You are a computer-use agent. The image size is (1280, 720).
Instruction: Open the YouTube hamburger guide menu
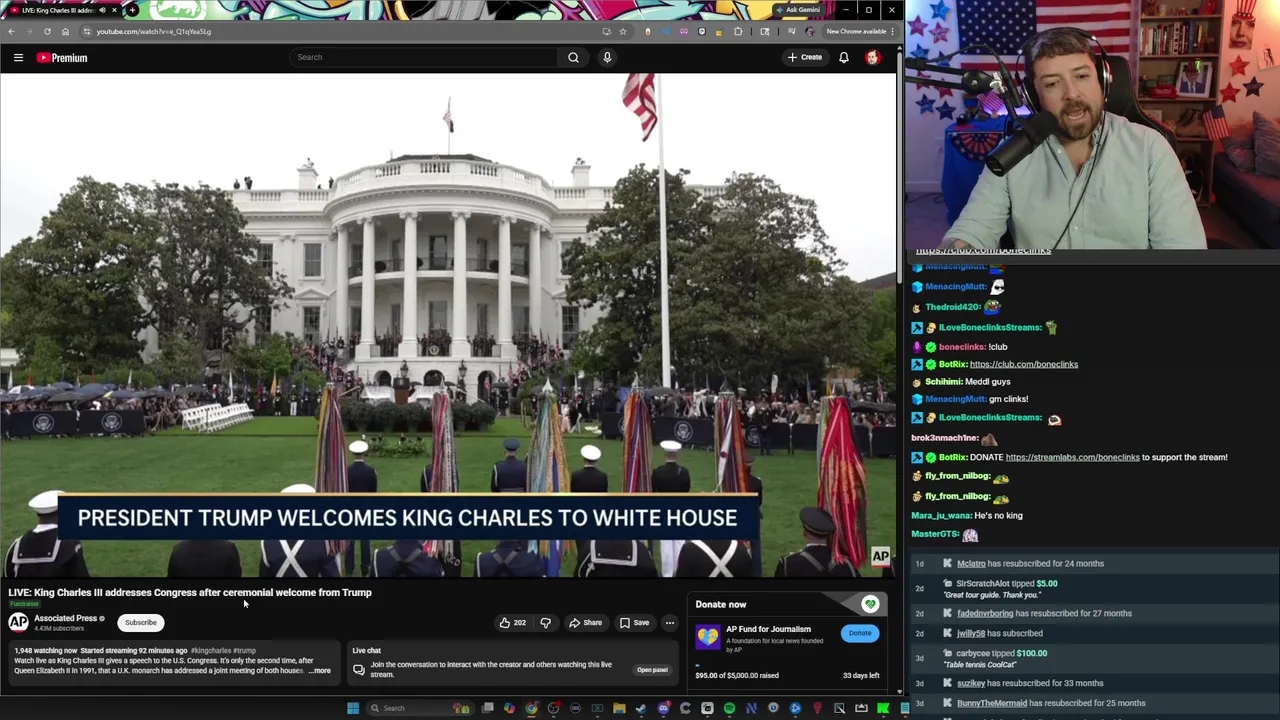18,58
